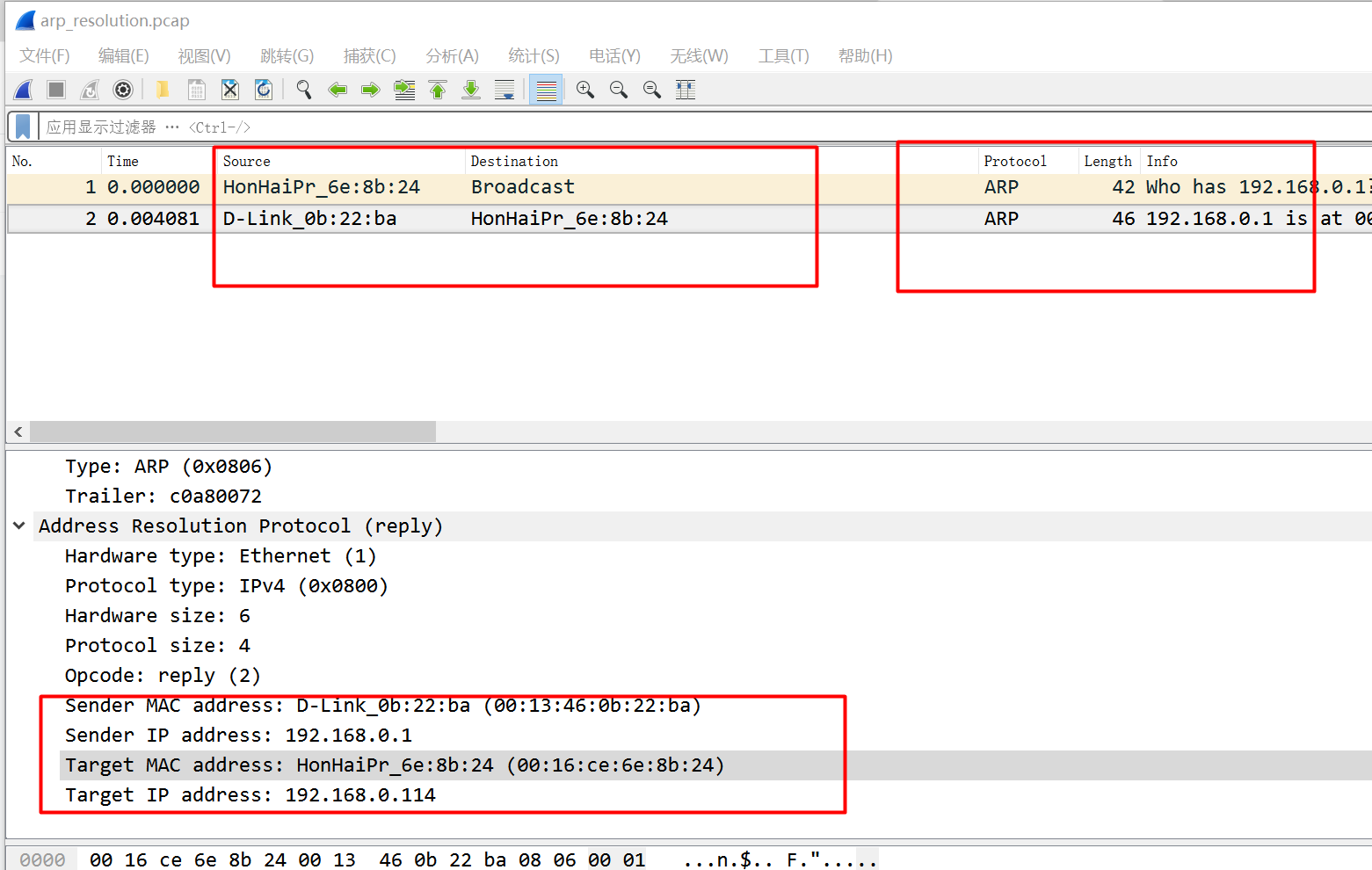Image resolution: width=1372 pixels, height=870 pixels.
Task: Reset text to normal size
Action: pos(652,90)
